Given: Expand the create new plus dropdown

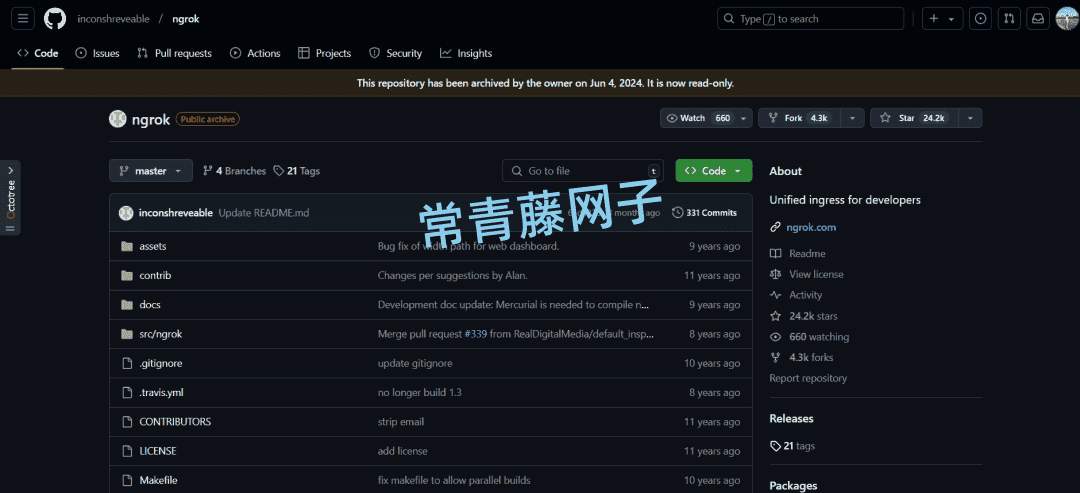Looking at the screenshot, I should [x=941, y=18].
